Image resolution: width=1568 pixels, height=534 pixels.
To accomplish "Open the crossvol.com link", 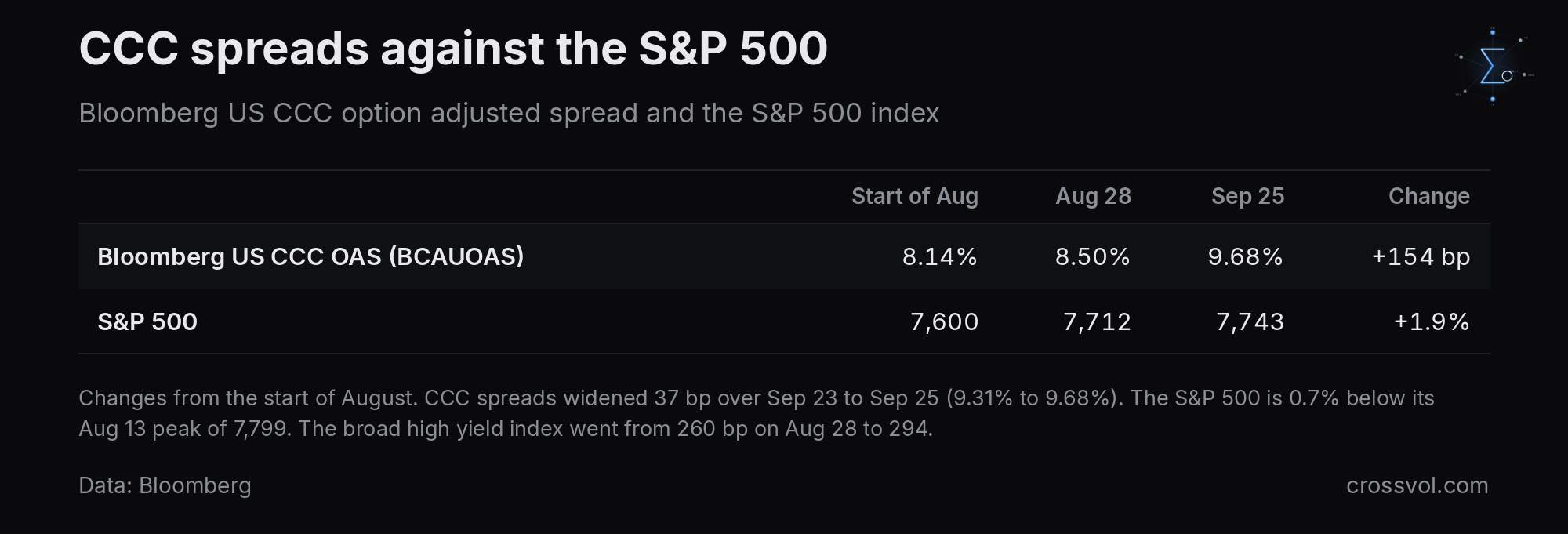I will tap(1417, 485).
